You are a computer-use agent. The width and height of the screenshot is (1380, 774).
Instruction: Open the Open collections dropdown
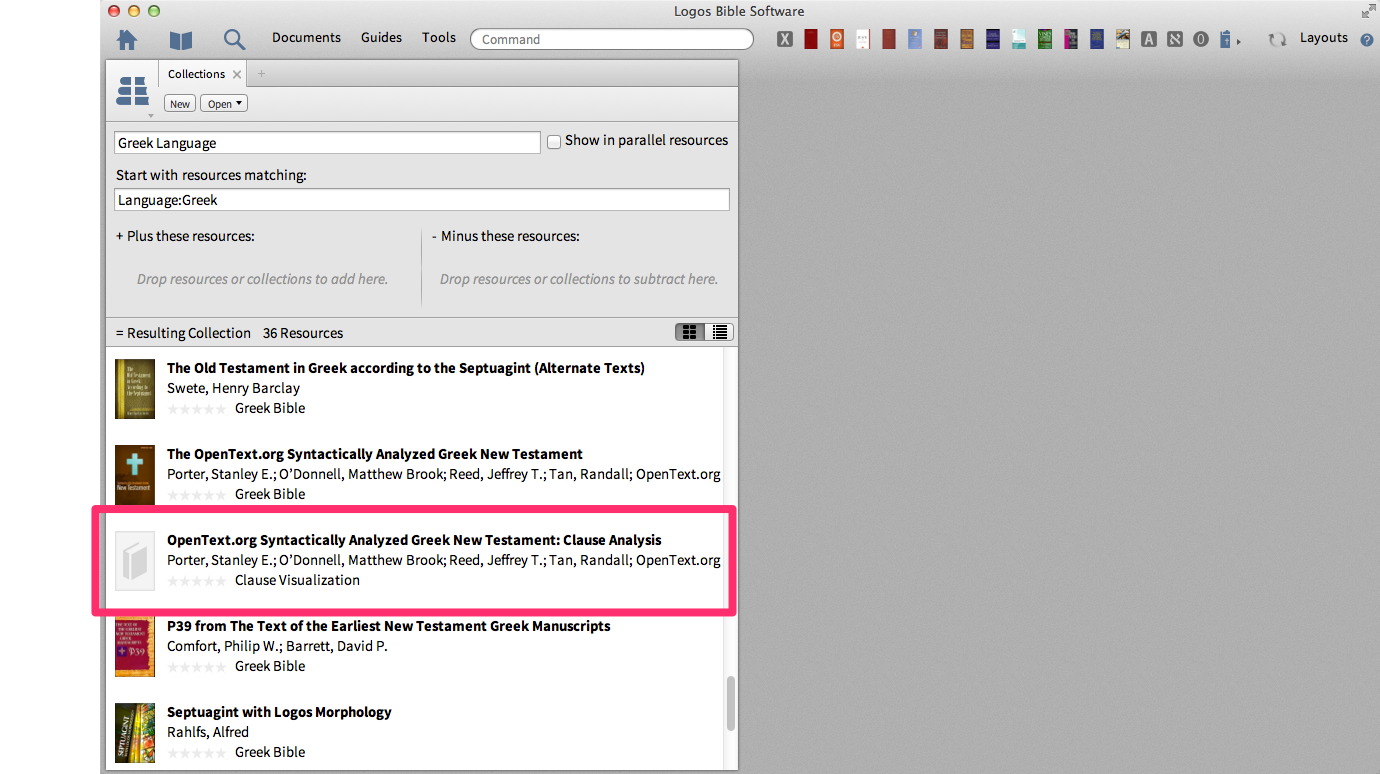tap(224, 104)
